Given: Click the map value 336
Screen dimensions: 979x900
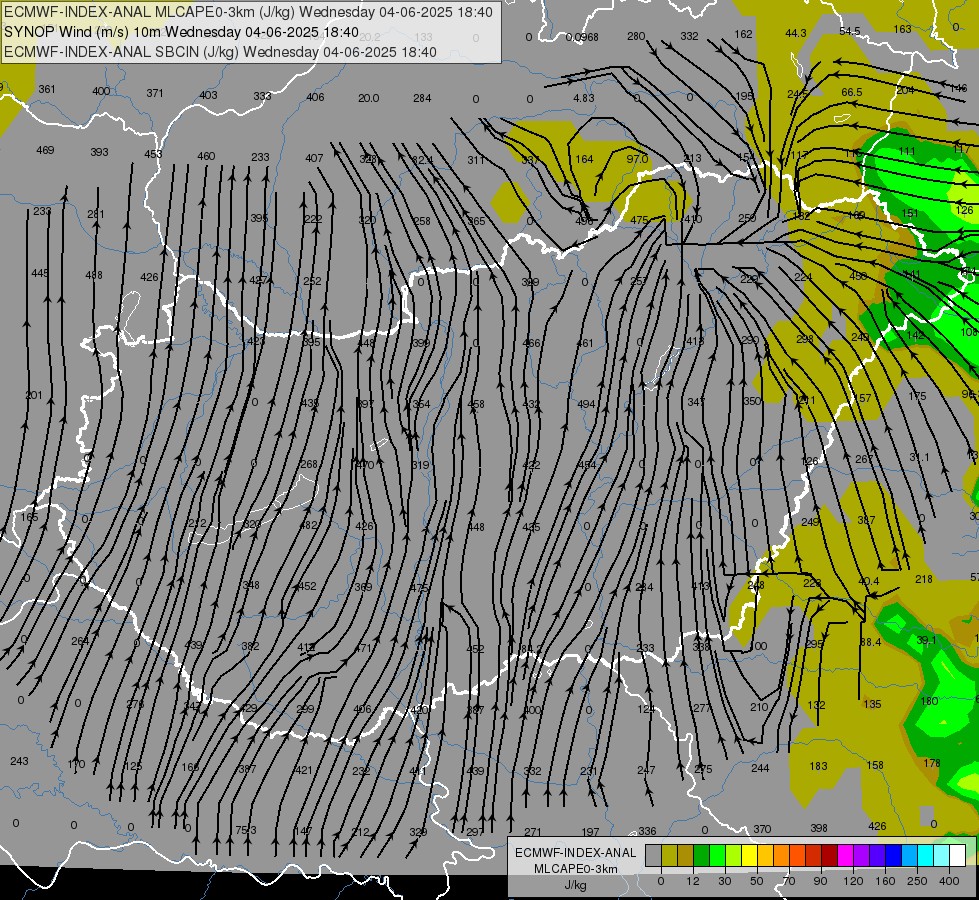Looking at the screenshot, I should (647, 831).
